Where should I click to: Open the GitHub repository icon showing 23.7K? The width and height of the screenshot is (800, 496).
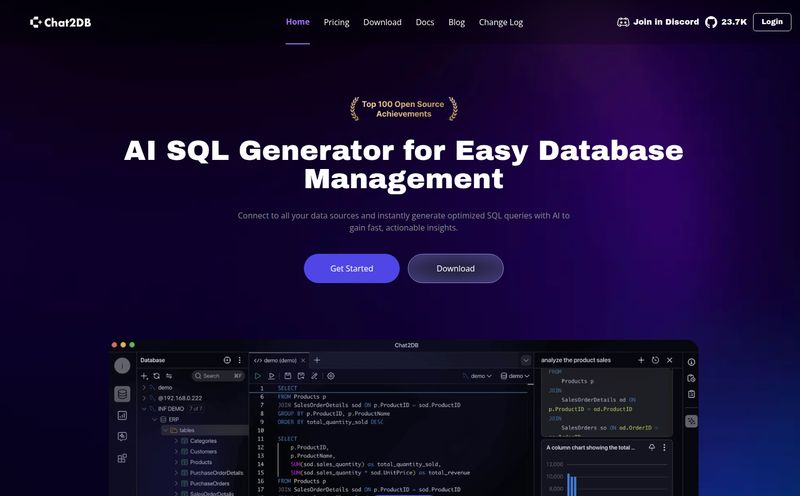pyautogui.click(x=711, y=22)
